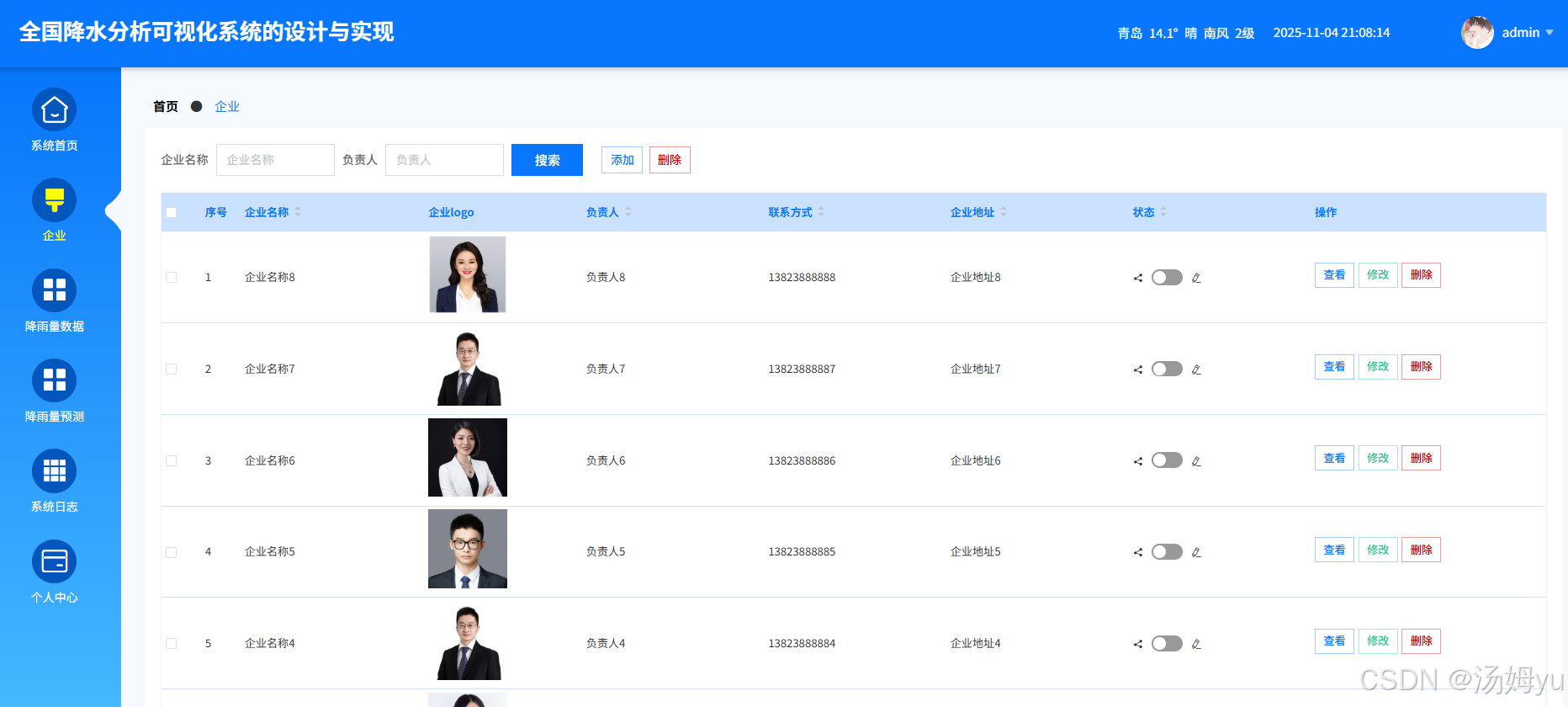The image size is (1568, 707).
Task: Select the 企业 sidebar icon
Action: click(54, 200)
